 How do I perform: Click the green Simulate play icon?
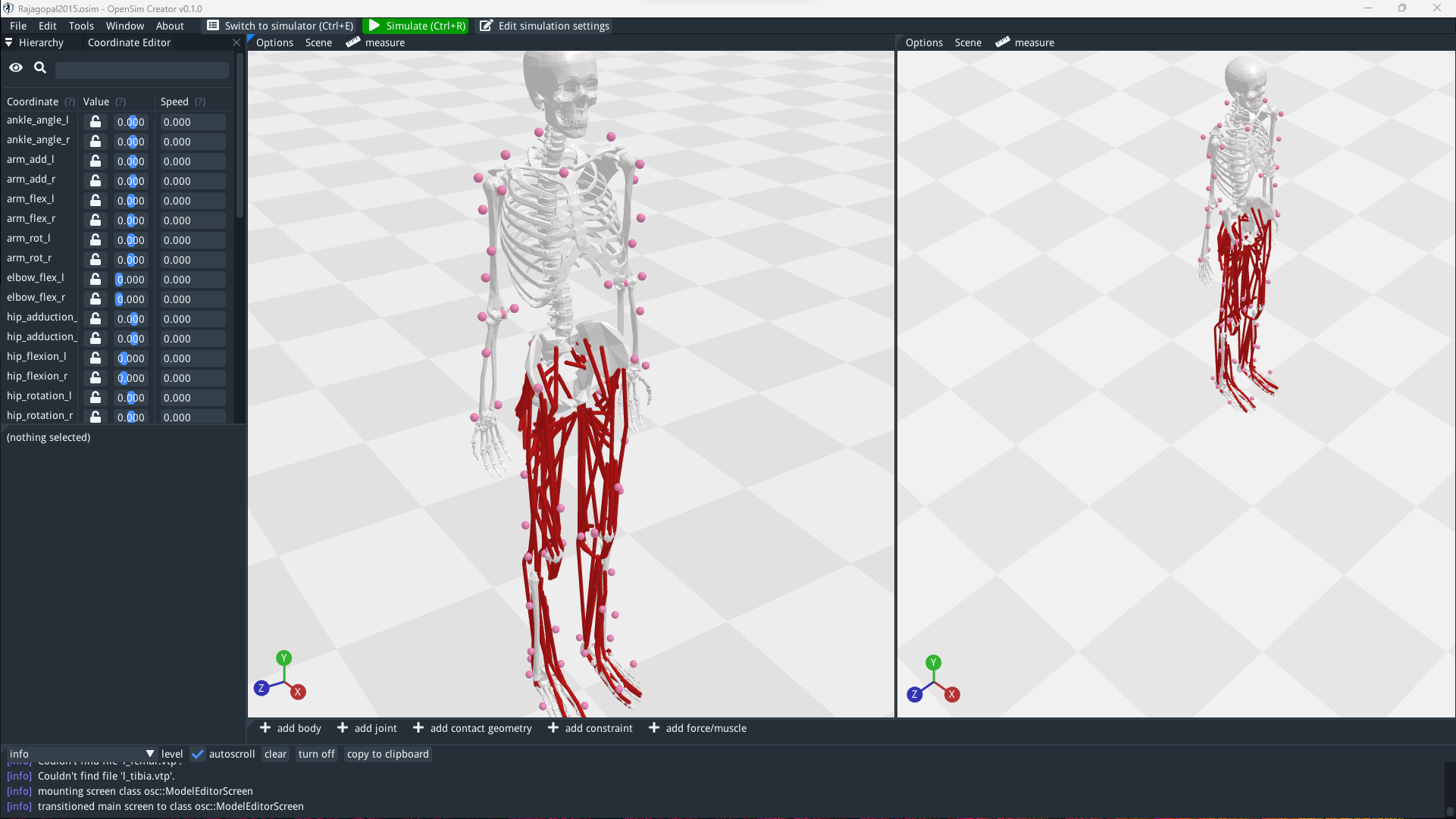[374, 26]
